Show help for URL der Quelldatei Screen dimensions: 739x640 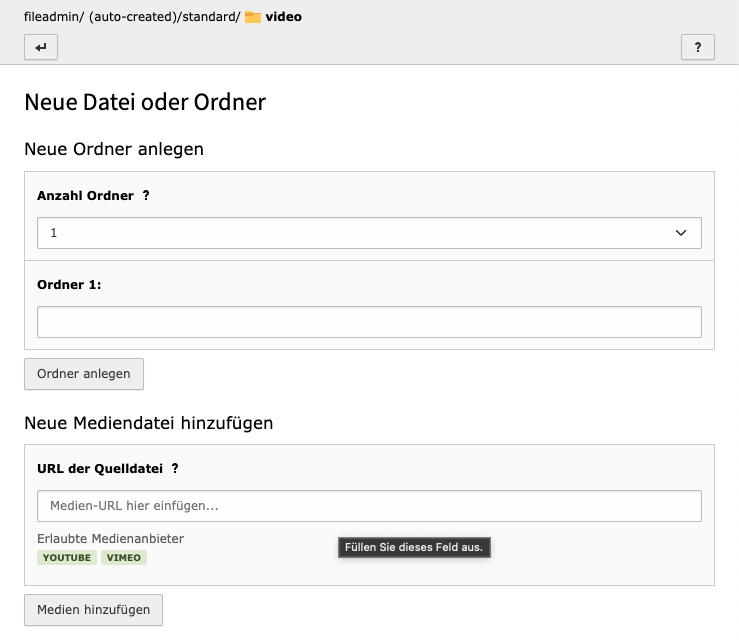[x=175, y=468]
